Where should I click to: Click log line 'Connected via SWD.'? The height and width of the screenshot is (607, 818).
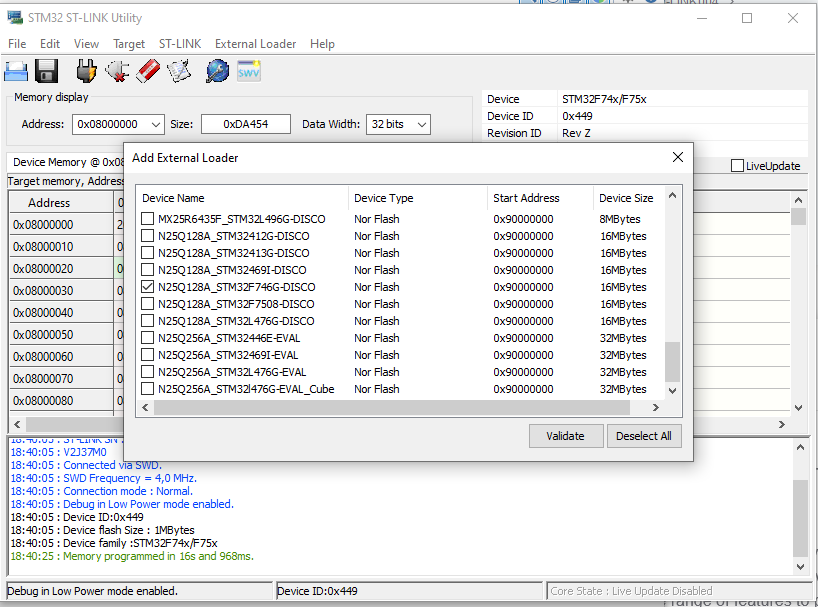113,465
